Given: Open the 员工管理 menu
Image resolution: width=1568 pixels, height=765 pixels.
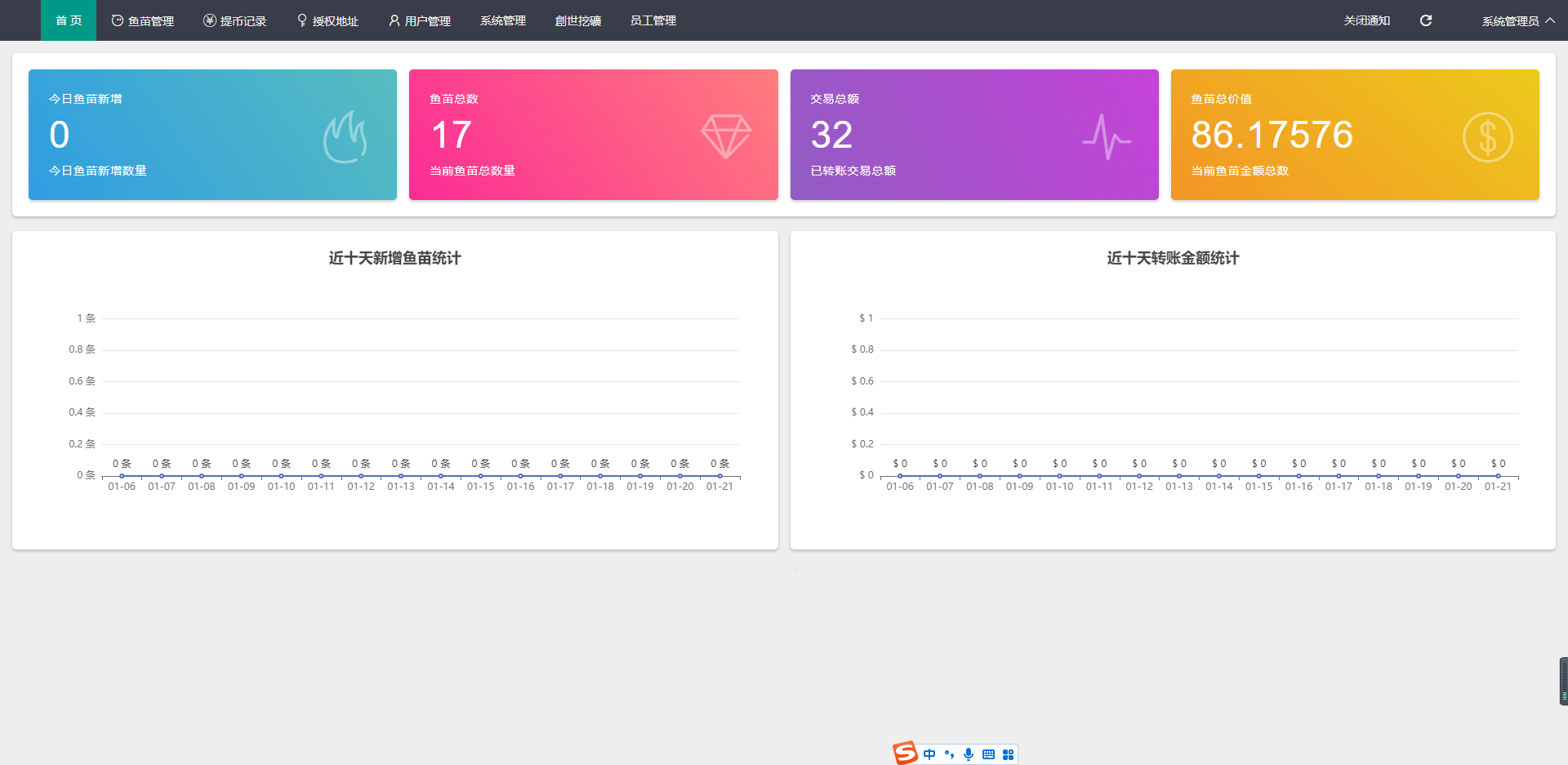Looking at the screenshot, I should [x=653, y=20].
